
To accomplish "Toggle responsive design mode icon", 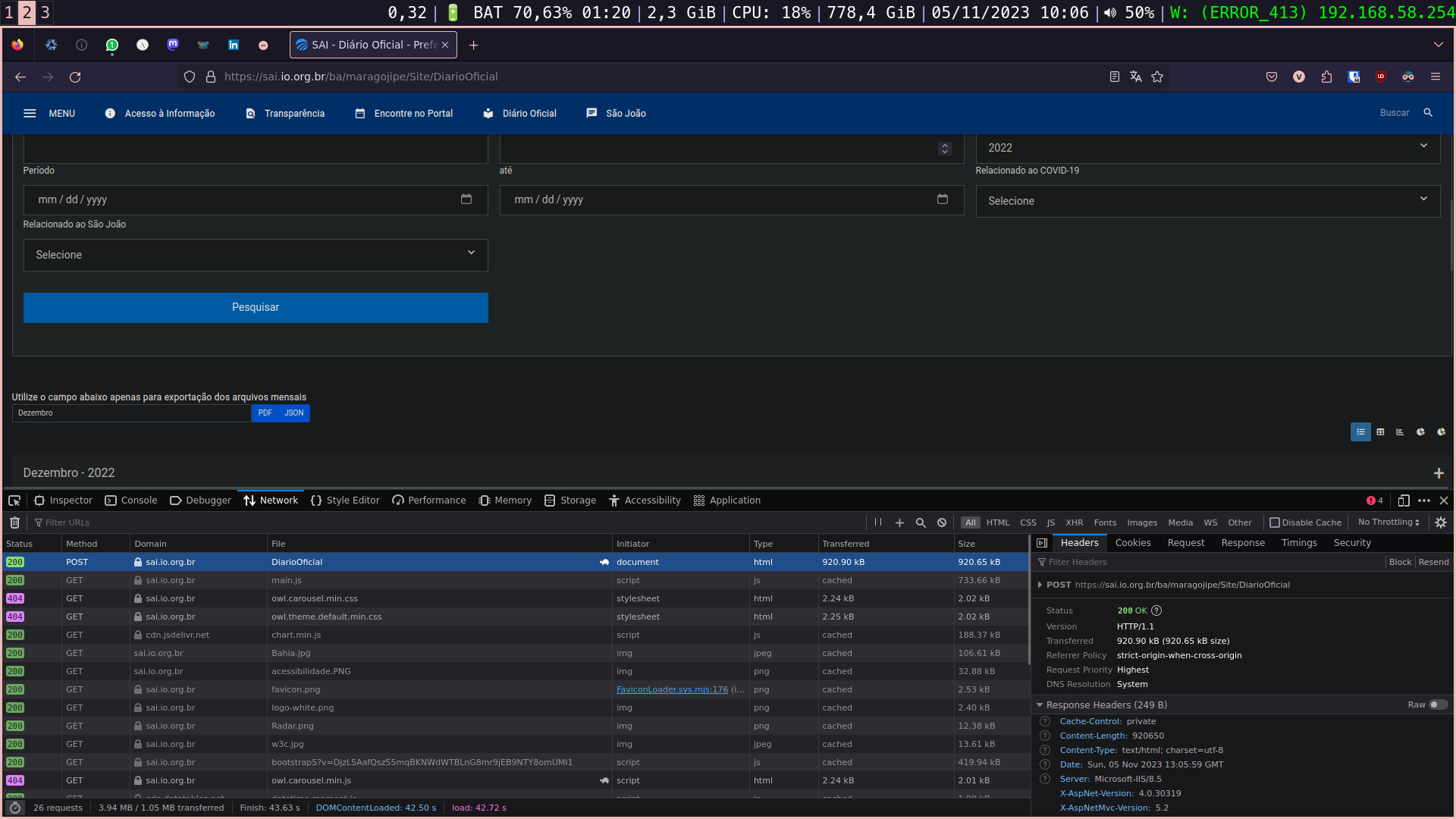I will click(x=1404, y=500).
